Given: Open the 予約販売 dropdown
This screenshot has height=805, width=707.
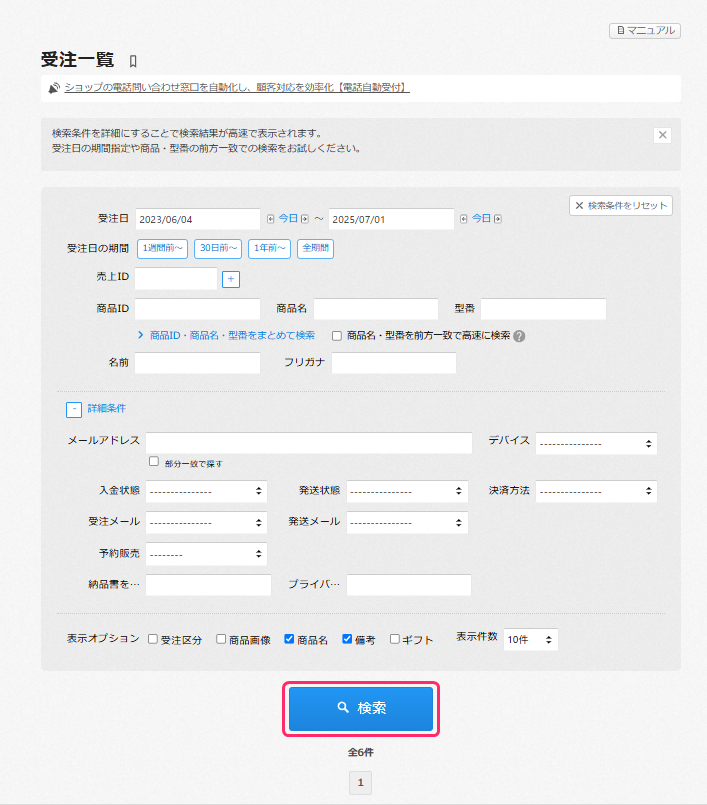Looking at the screenshot, I should pos(206,554).
